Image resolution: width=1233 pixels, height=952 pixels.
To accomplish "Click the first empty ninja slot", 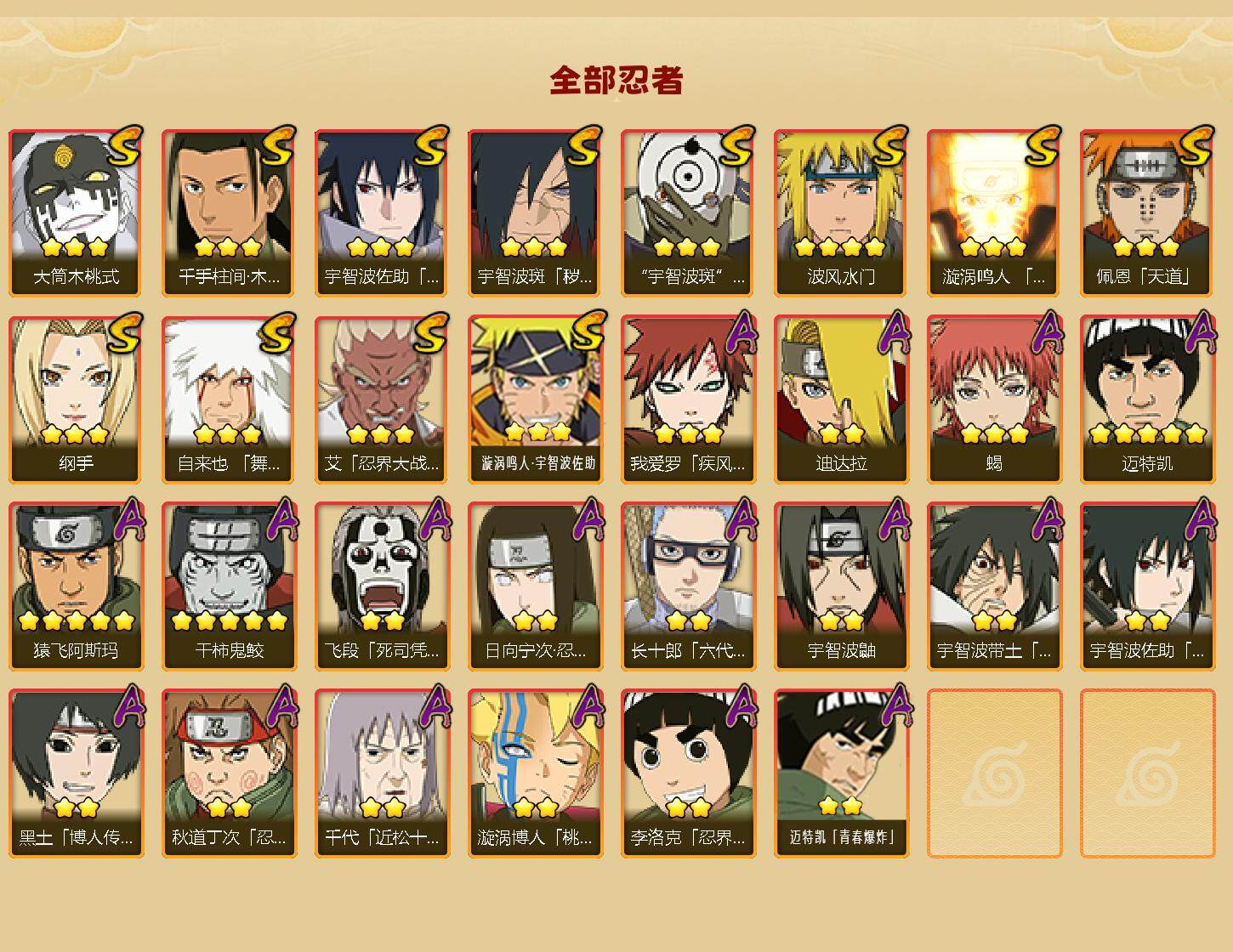I will pyautogui.click(x=994, y=773).
